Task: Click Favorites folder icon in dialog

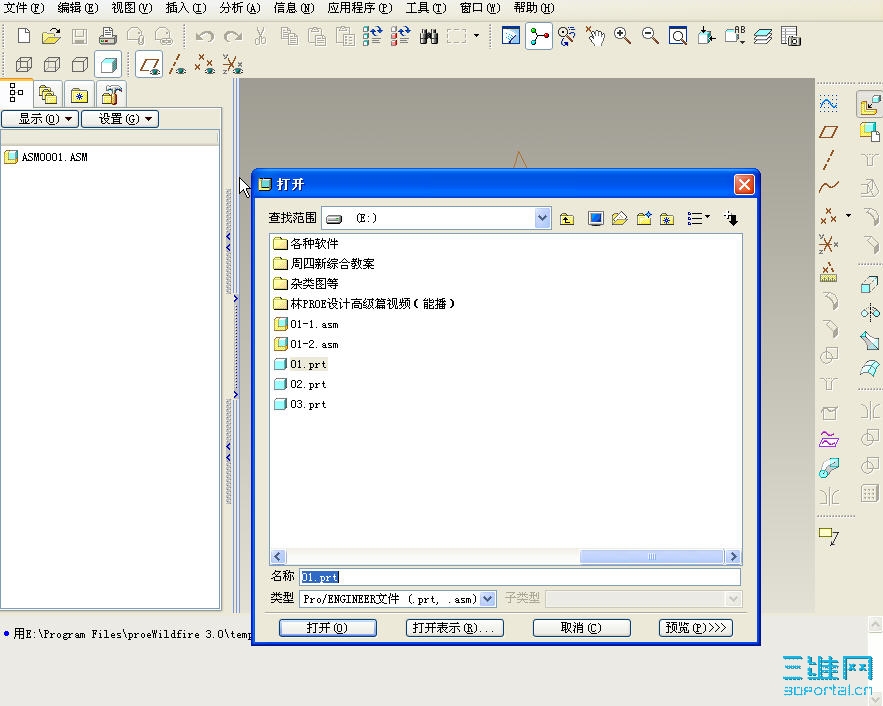Action: click(x=667, y=218)
